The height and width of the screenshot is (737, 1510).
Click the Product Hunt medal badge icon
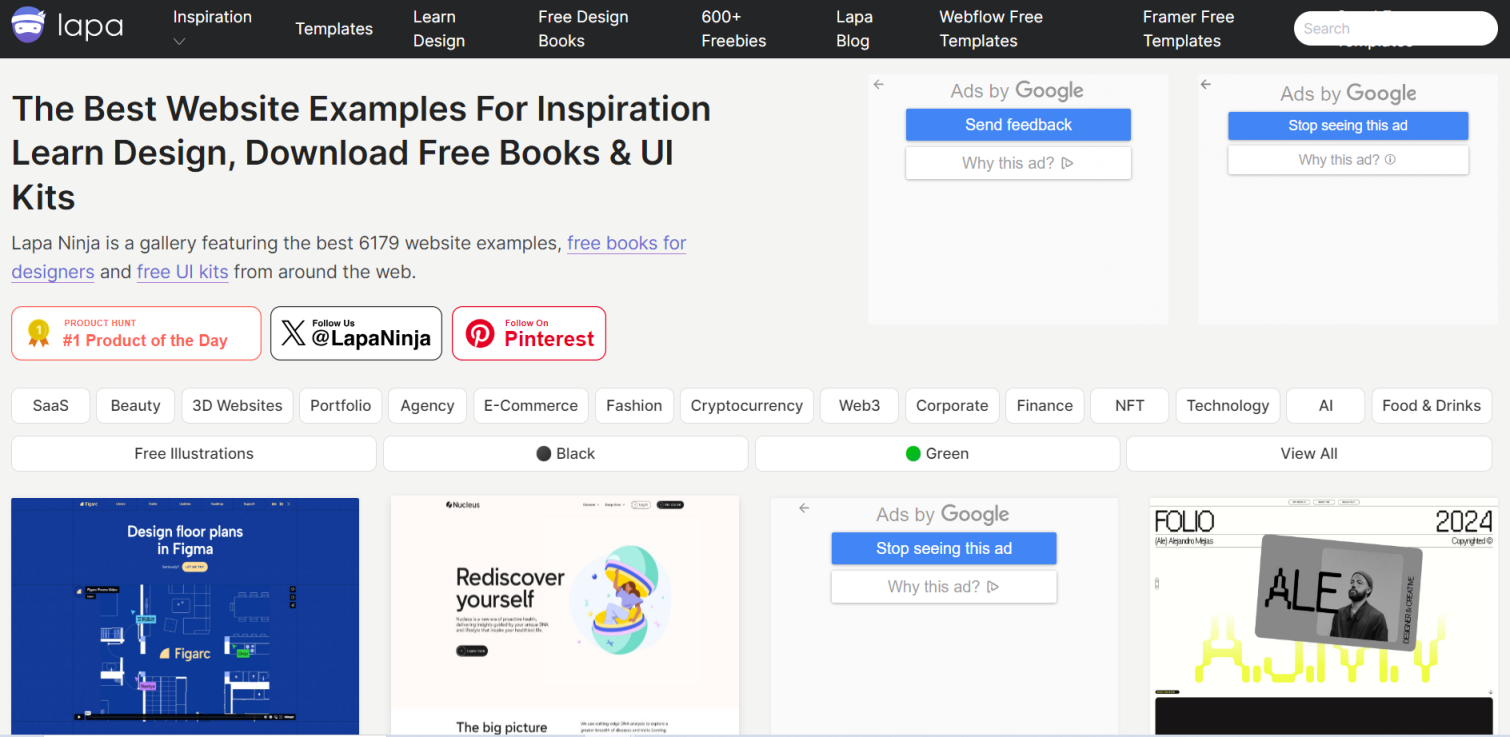click(x=39, y=333)
